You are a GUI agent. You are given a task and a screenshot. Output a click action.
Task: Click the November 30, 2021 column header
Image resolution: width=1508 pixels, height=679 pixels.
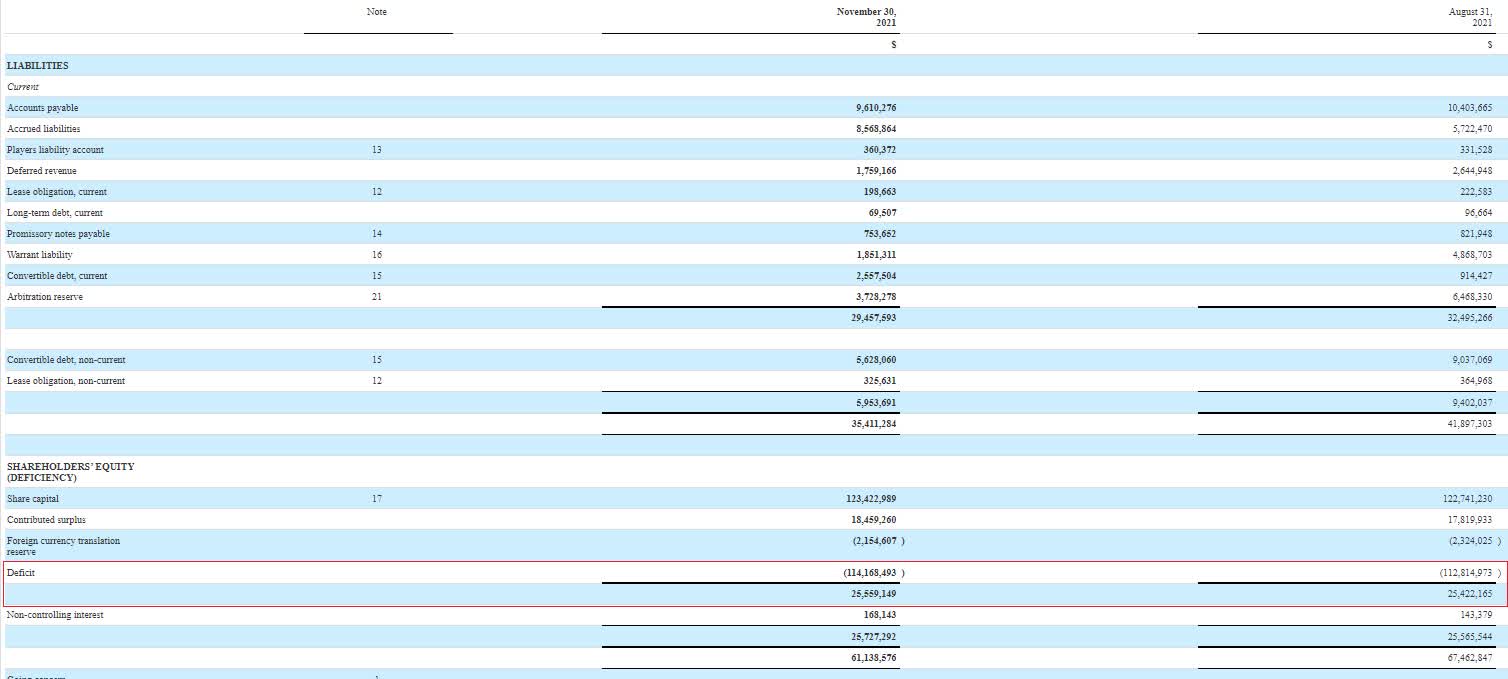868,17
